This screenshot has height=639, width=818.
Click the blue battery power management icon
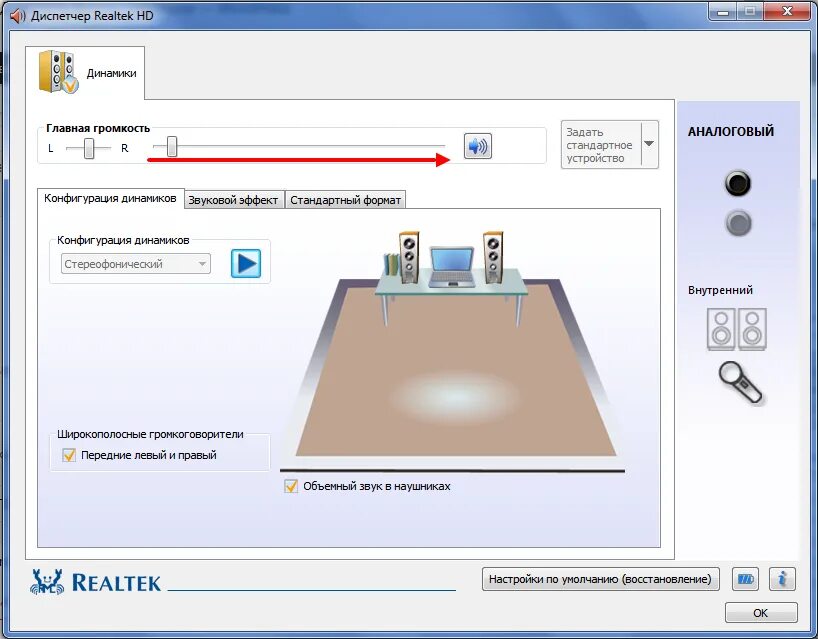click(x=745, y=579)
